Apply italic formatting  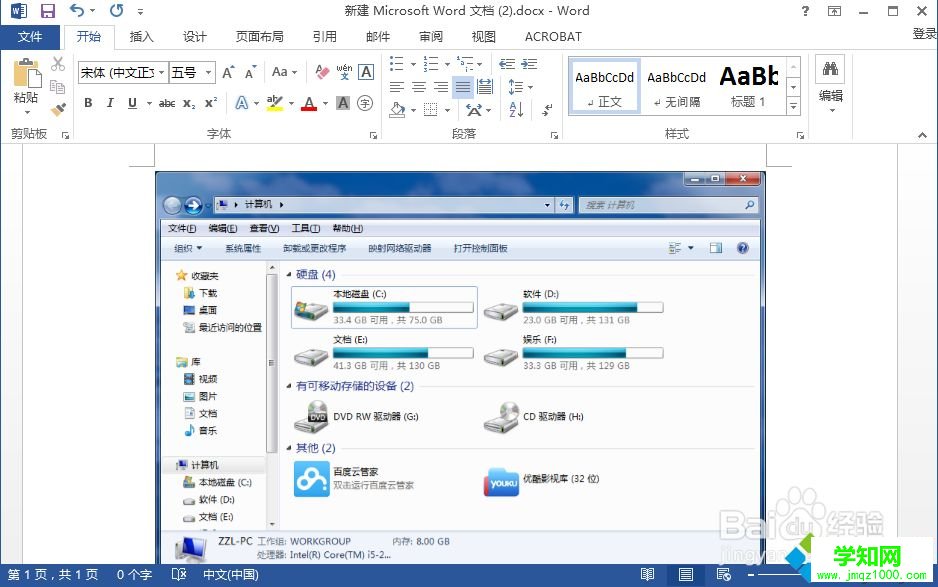click(x=110, y=102)
